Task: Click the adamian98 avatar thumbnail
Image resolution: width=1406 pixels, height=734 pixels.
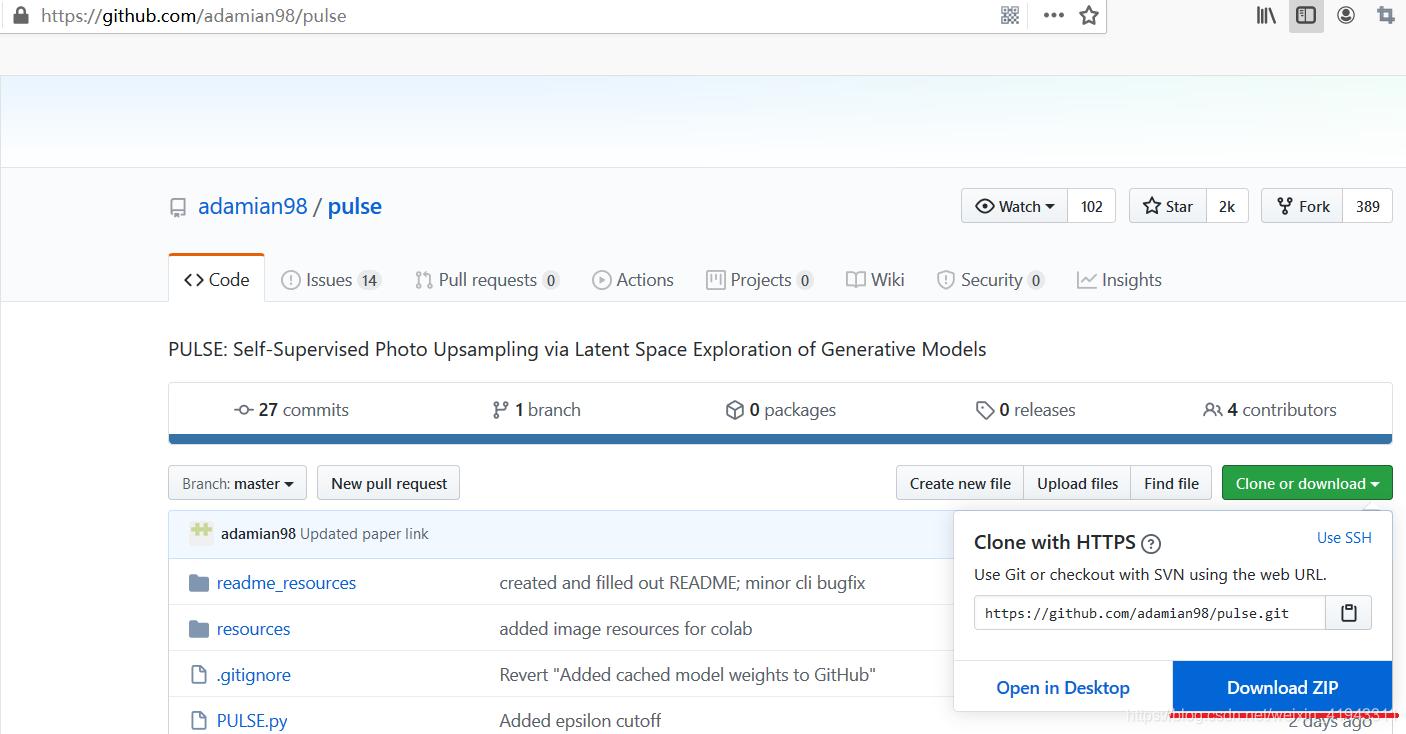Action: pyautogui.click(x=201, y=533)
